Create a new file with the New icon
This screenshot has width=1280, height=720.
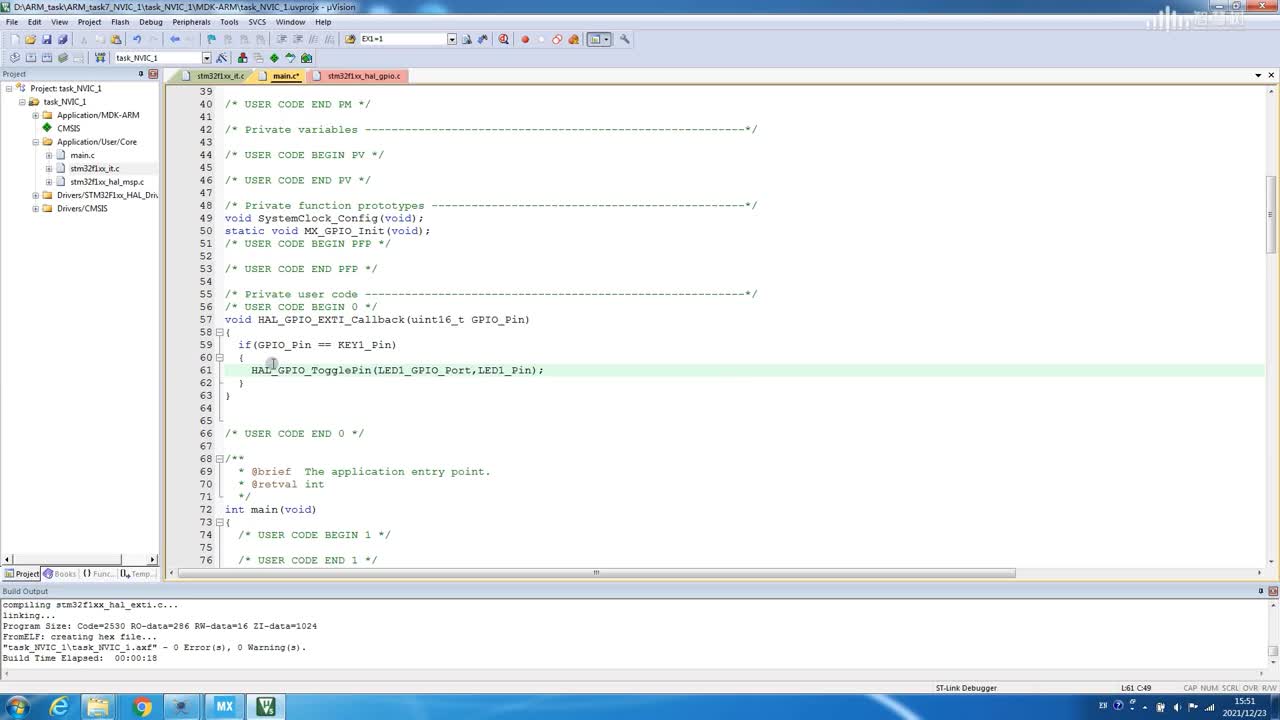(14, 39)
